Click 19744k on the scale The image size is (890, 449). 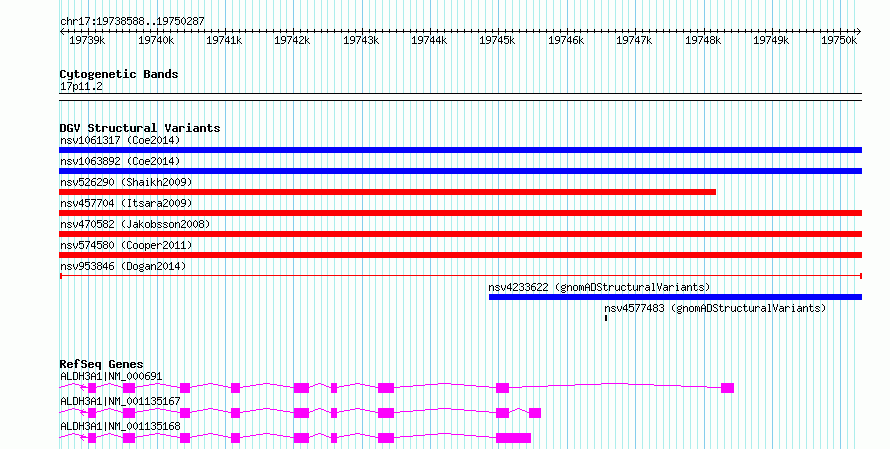[x=429, y=40]
